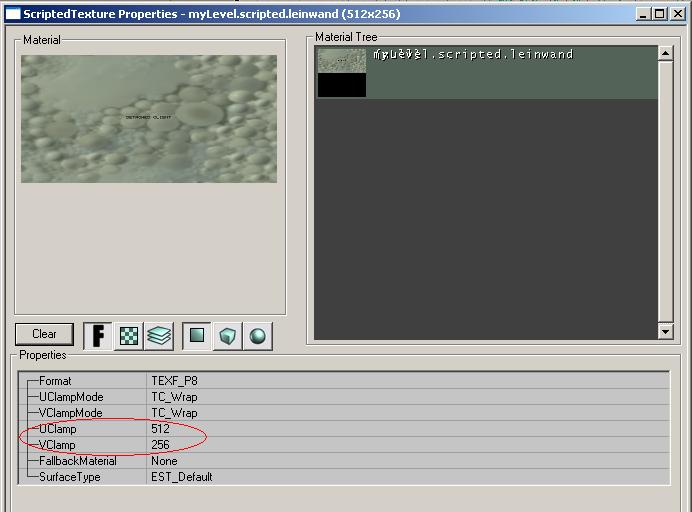692x512 pixels.
Task: Maximize the ScriptedTexture Properties window
Action: (x=658, y=14)
